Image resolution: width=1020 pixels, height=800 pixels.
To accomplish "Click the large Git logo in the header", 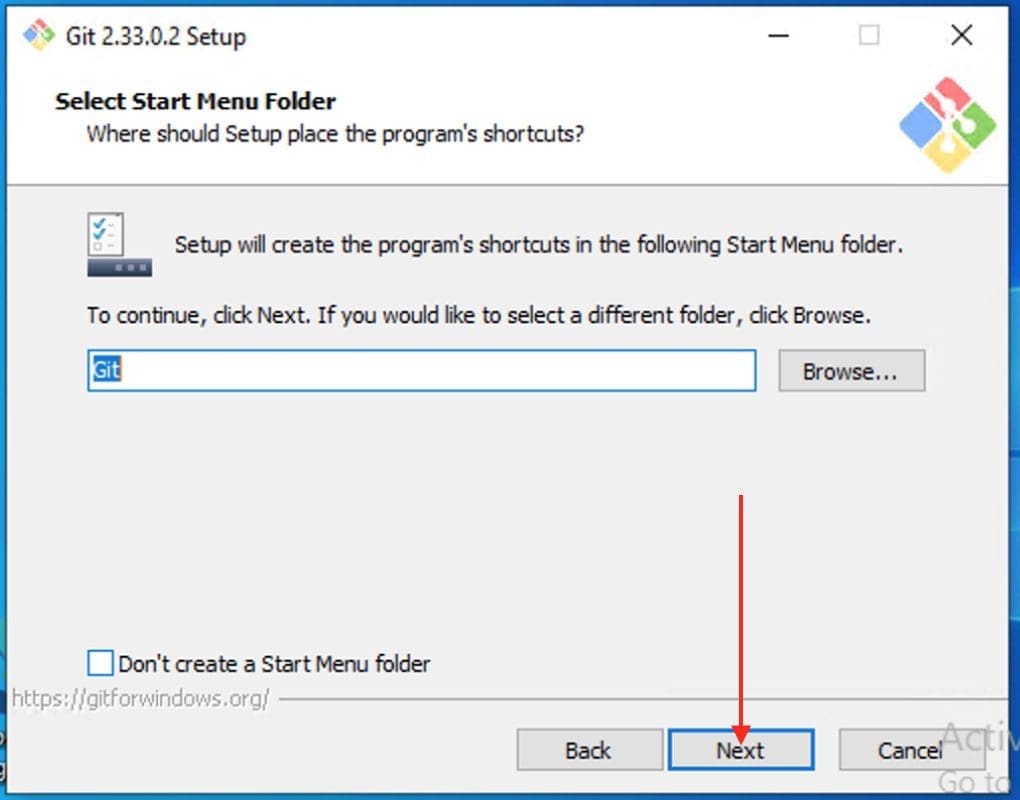I will pyautogui.click(x=947, y=125).
